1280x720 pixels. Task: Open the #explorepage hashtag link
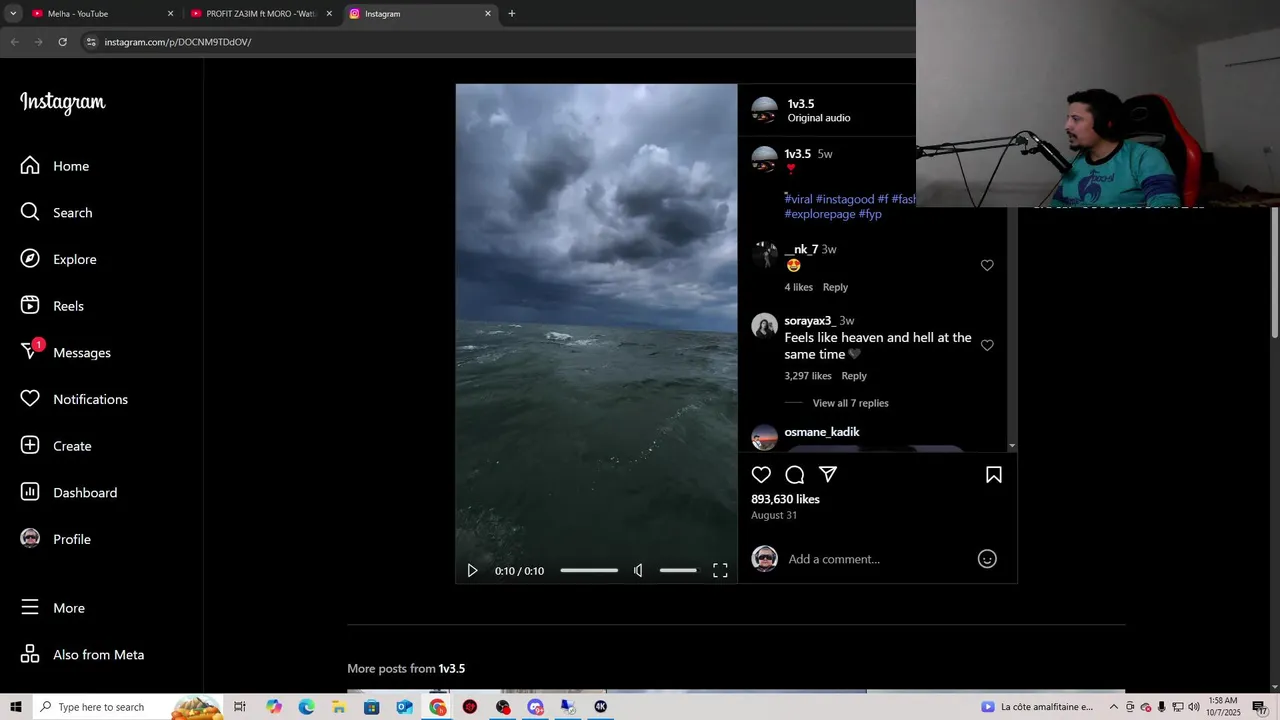coord(820,214)
